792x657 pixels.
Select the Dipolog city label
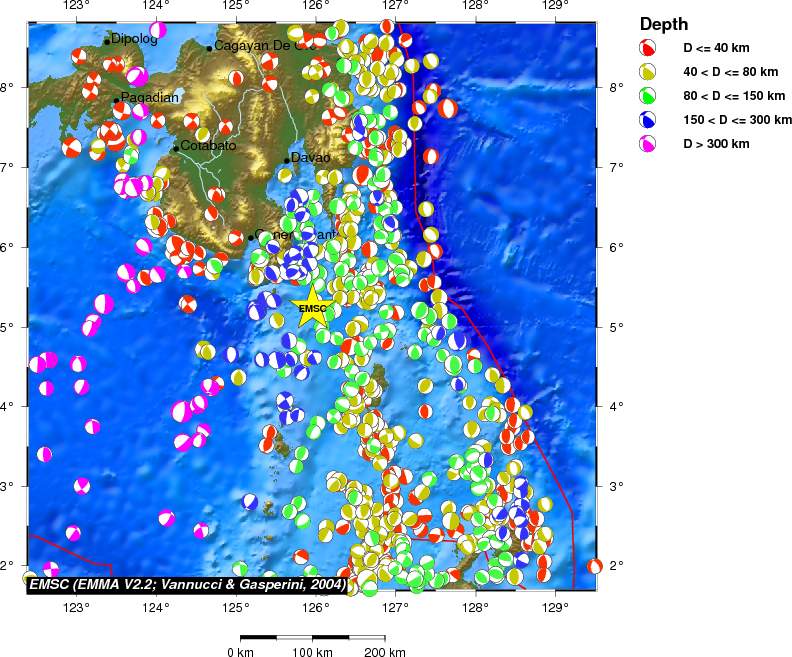pyautogui.click(x=134, y=39)
